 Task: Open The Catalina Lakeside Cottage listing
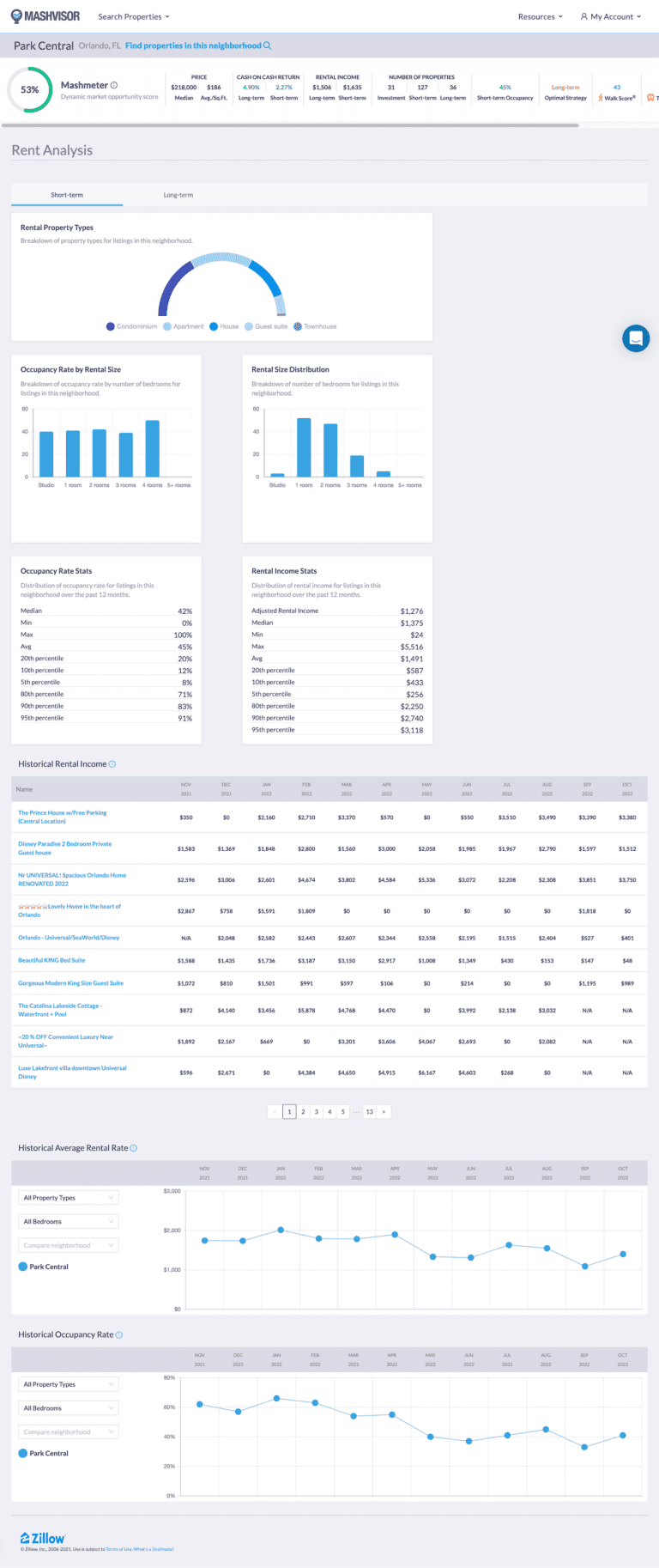coord(60,1010)
